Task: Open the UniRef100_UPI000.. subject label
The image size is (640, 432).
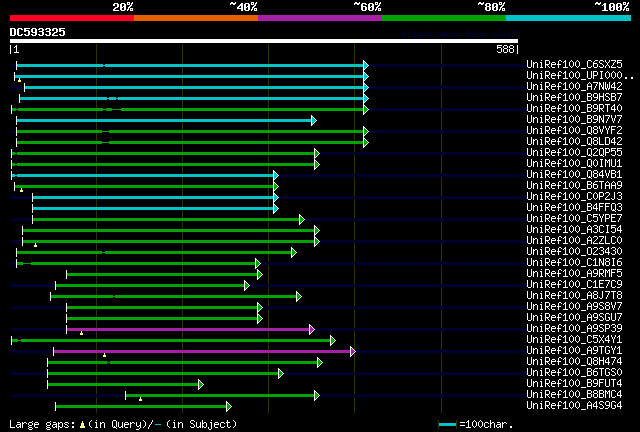Action: click(x=580, y=75)
